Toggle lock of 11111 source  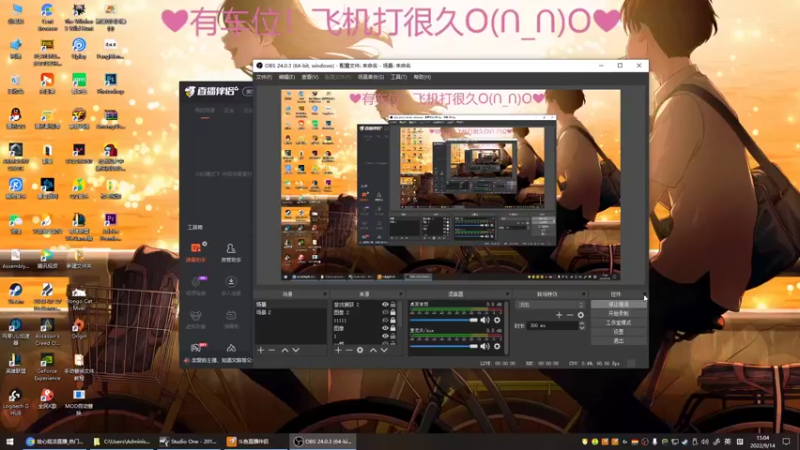coord(393,320)
